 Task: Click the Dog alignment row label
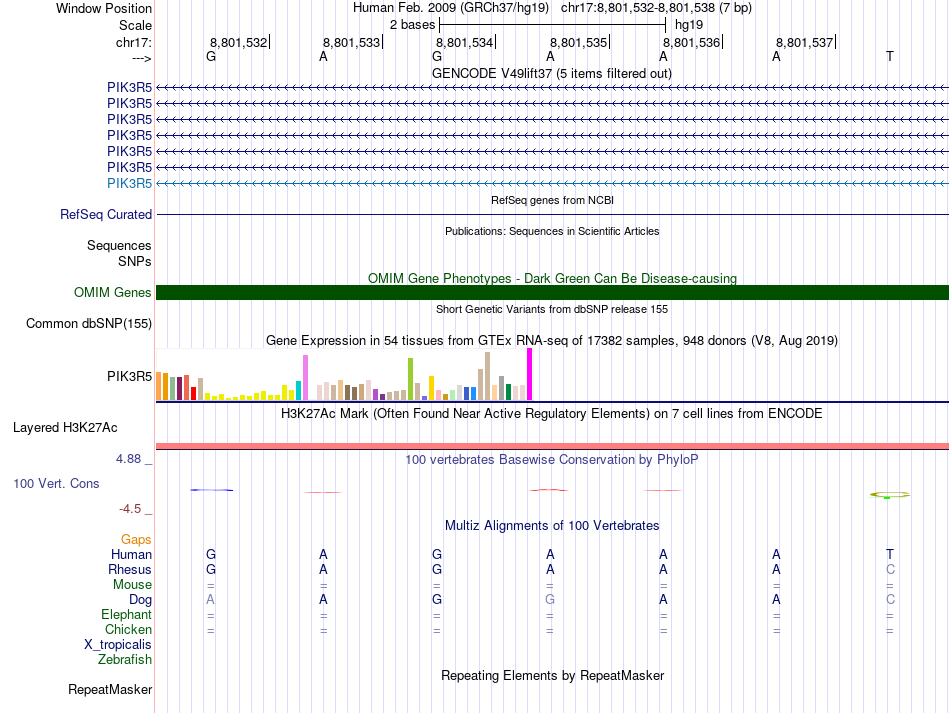point(140,600)
